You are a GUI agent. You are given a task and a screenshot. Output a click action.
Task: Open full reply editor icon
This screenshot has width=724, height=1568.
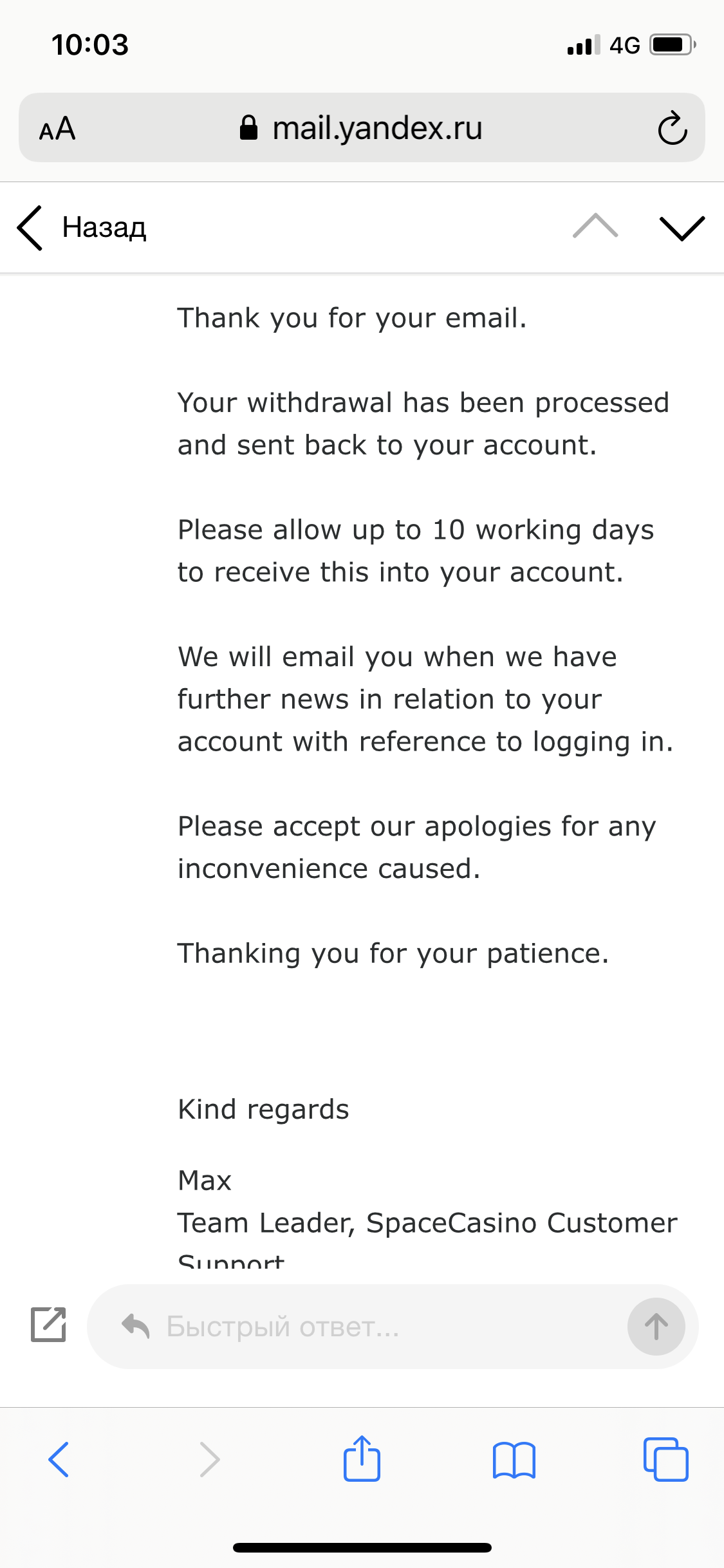tap(49, 1325)
